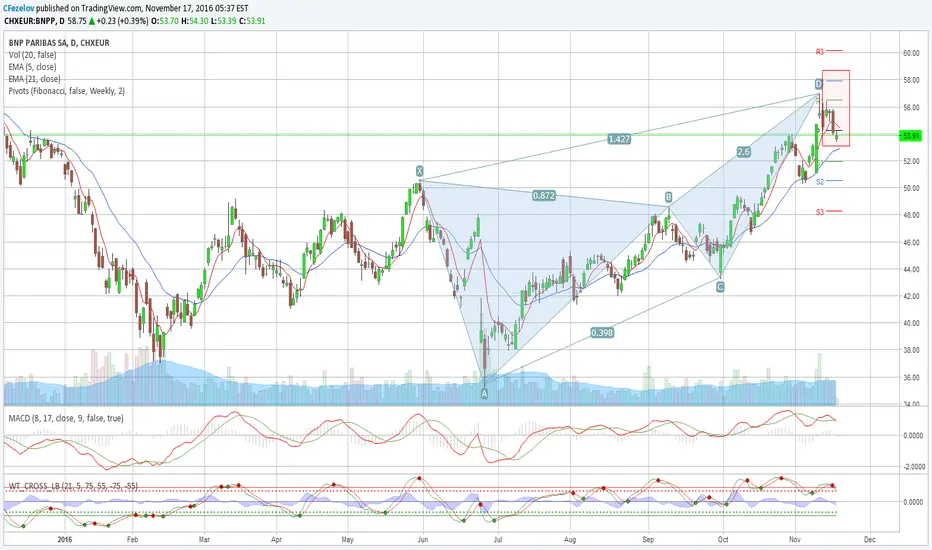Click the WT_CROSS_LB indicator legend
The image size is (932, 550).
(73, 486)
